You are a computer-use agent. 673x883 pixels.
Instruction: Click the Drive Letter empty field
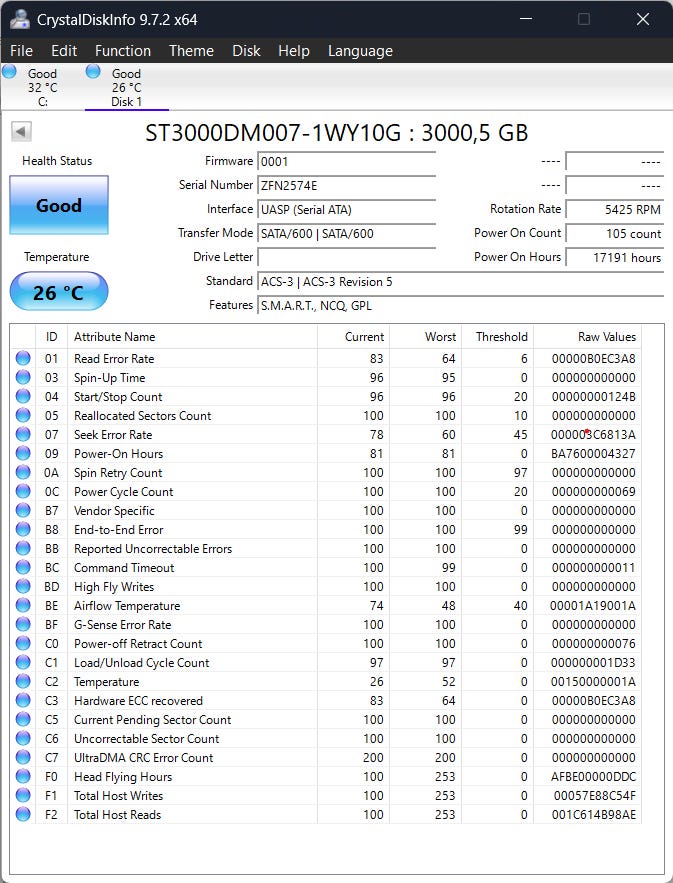tap(346, 257)
